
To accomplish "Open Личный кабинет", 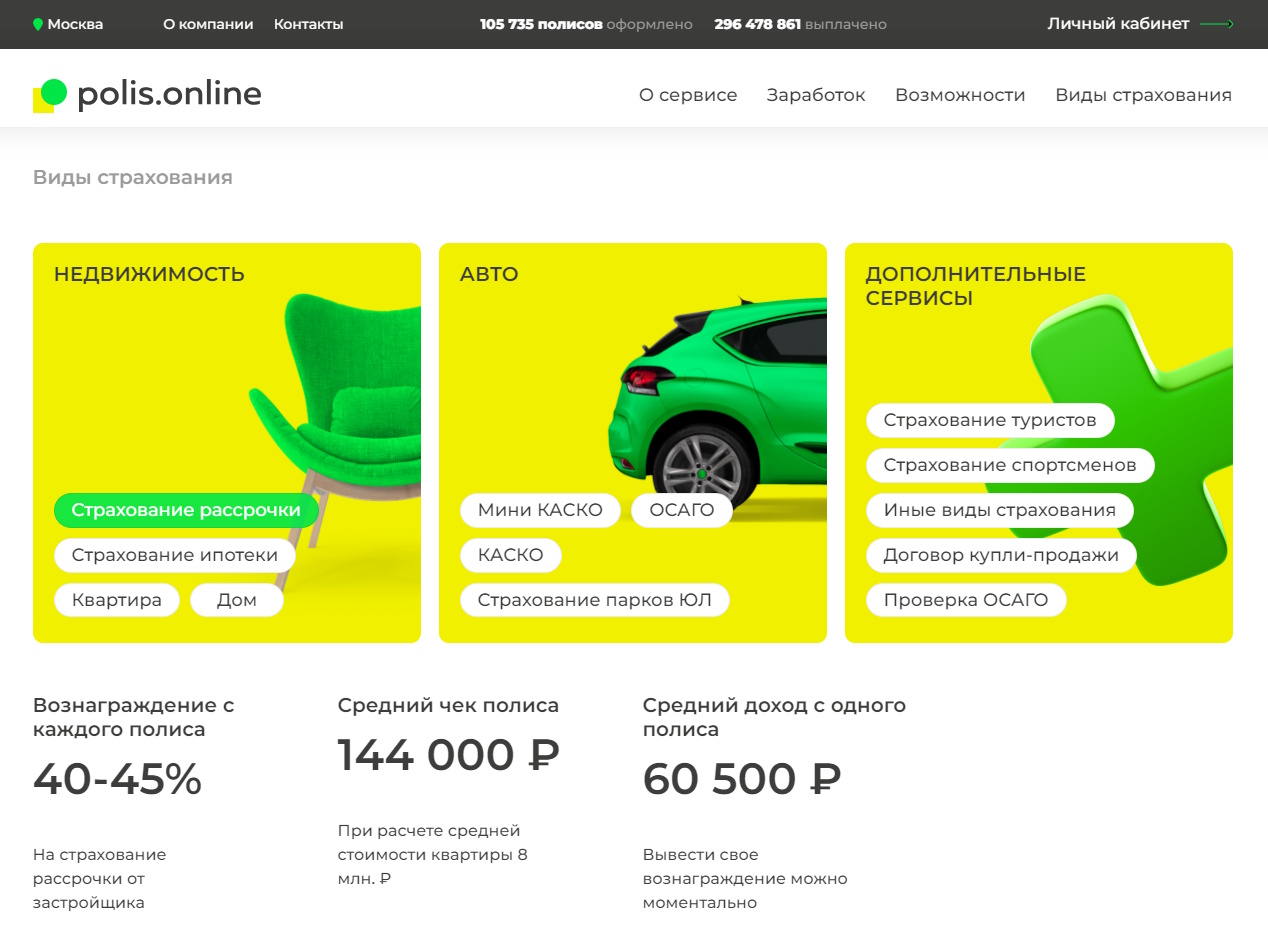I will click(1118, 24).
